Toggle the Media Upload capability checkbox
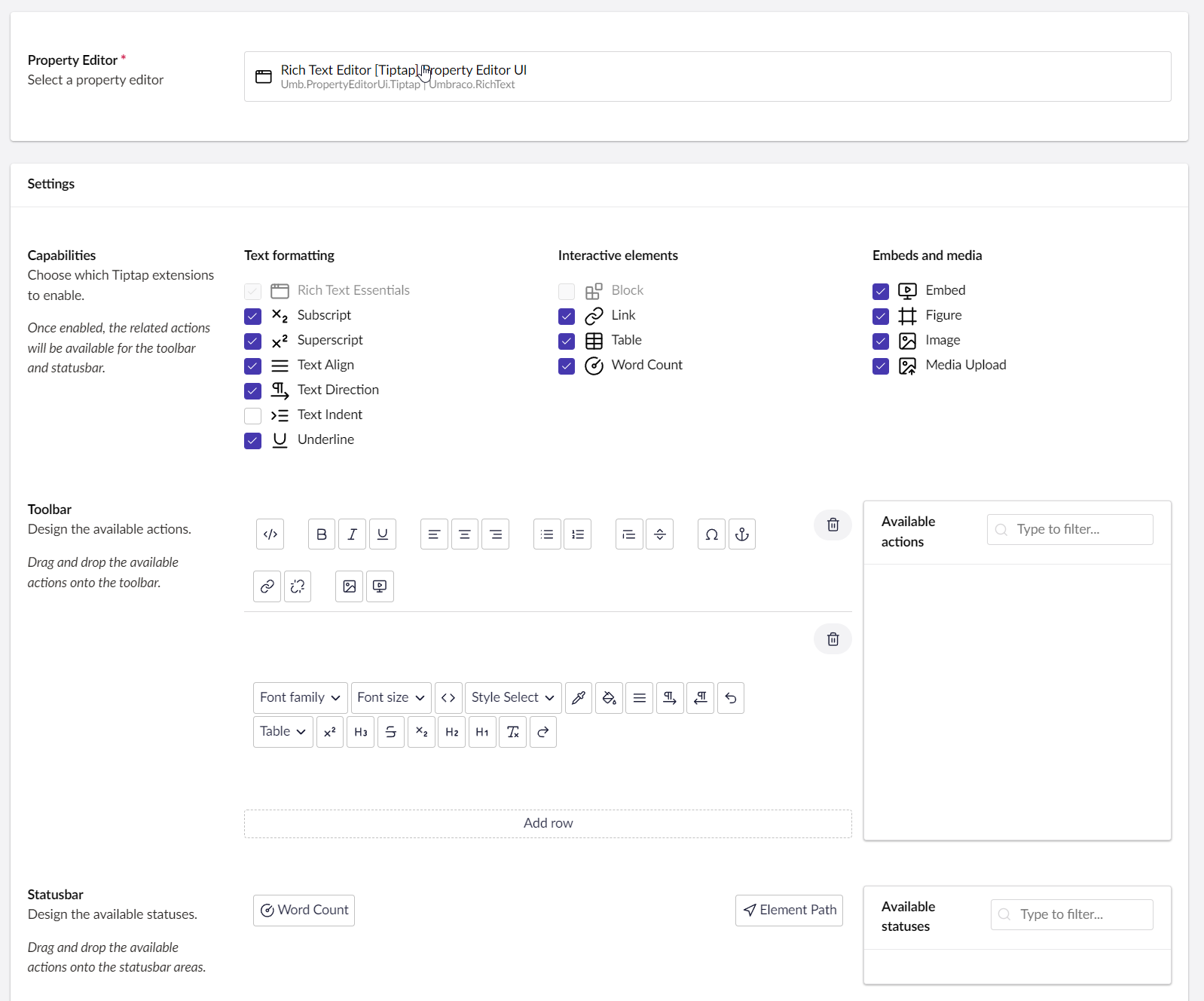Image resolution: width=1204 pixels, height=1001 pixels. pyautogui.click(x=881, y=366)
